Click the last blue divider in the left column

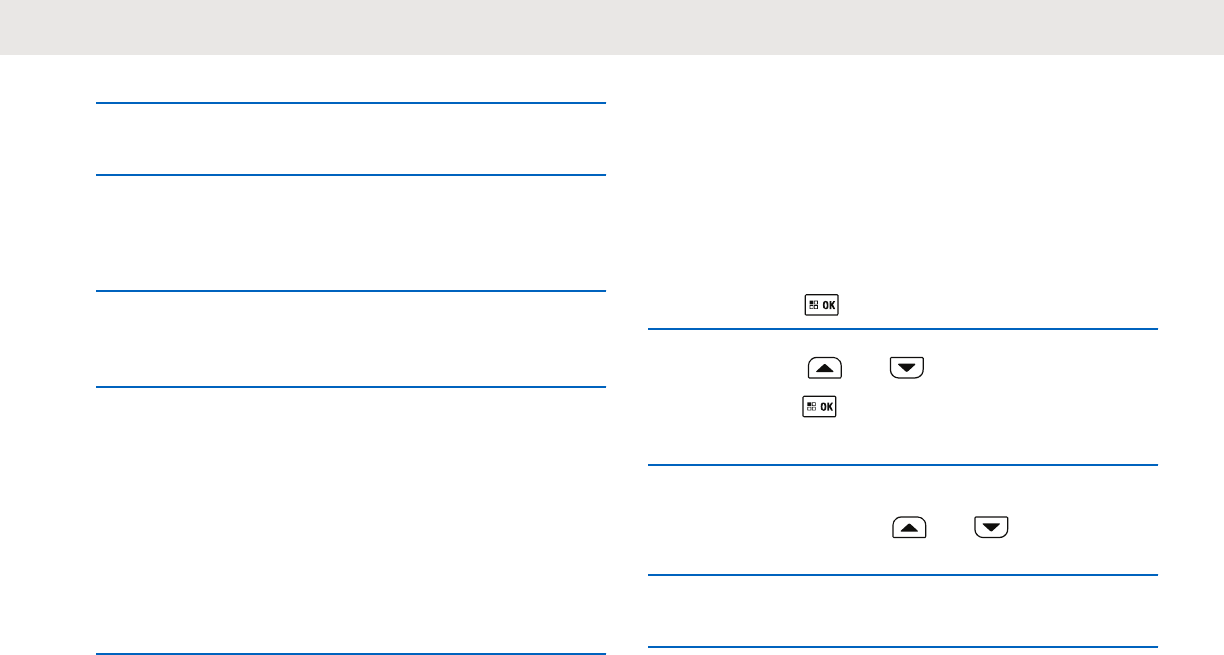pos(351,654)
